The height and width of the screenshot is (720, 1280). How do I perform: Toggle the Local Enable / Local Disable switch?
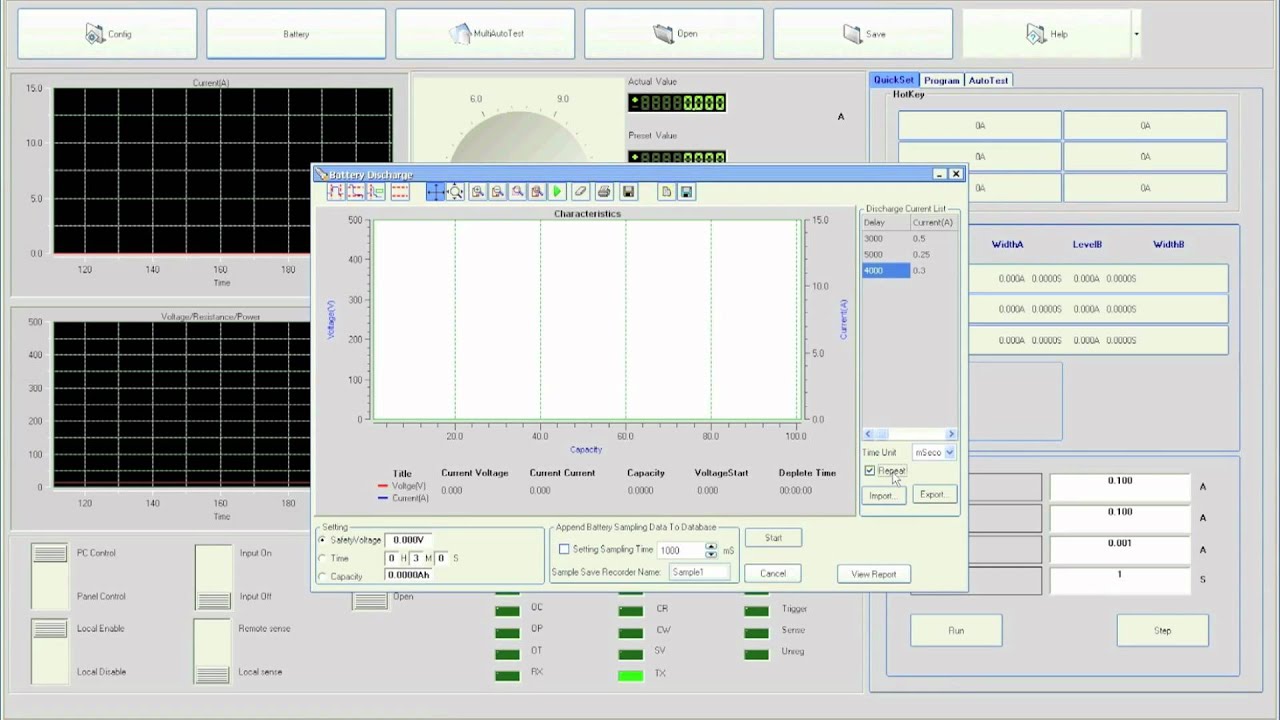click(x=49, y=651)
